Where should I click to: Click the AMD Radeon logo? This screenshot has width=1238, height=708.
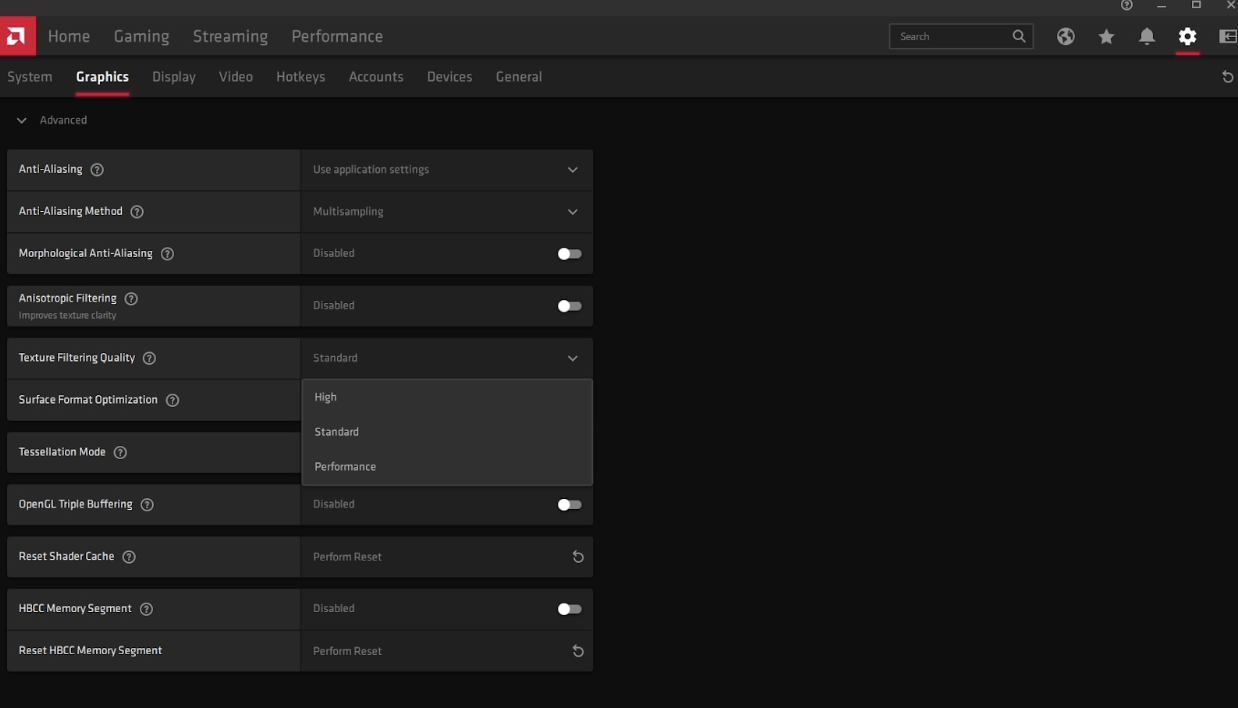(16, 35)
